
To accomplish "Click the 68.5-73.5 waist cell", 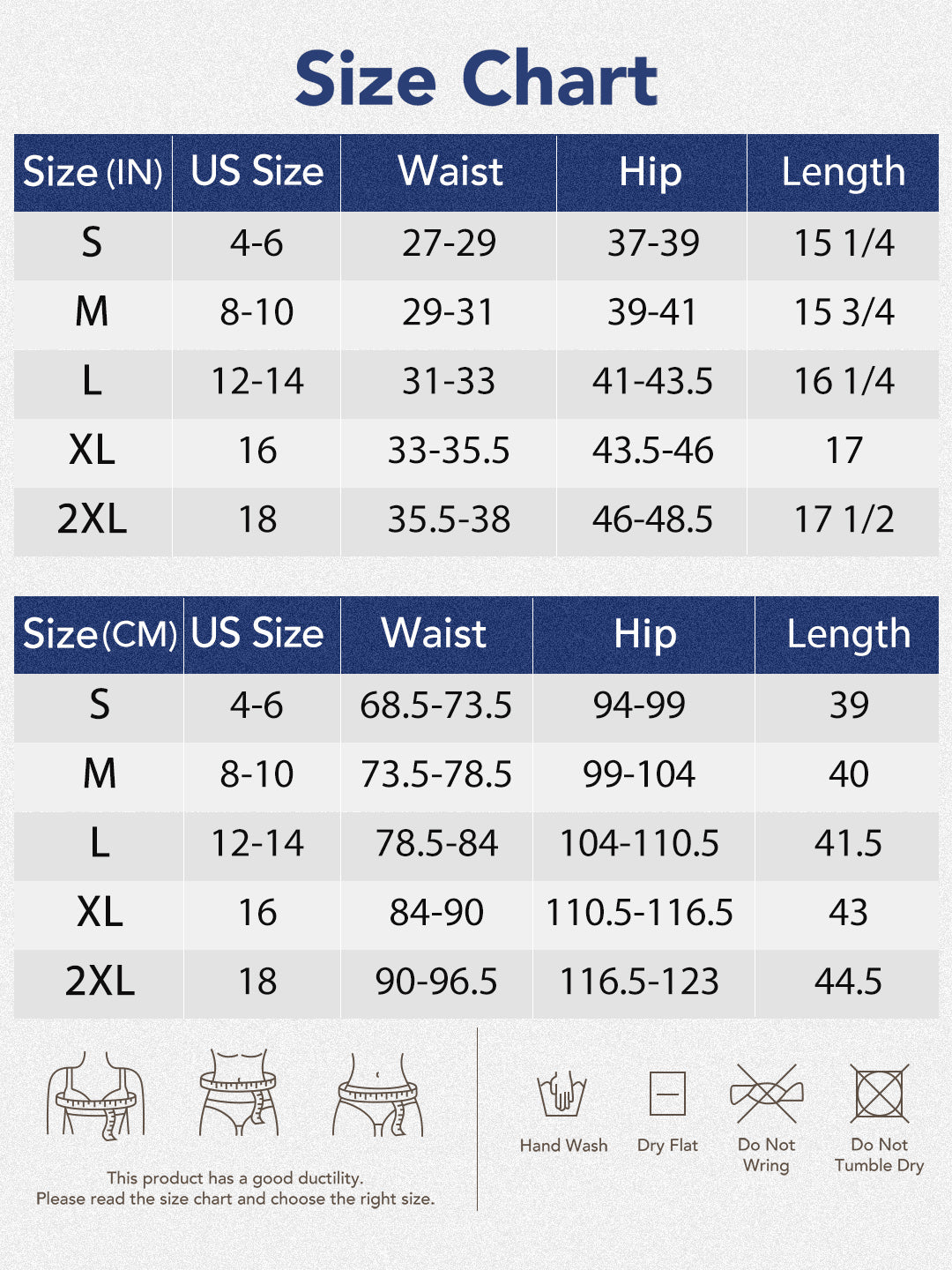I will 435,706.
